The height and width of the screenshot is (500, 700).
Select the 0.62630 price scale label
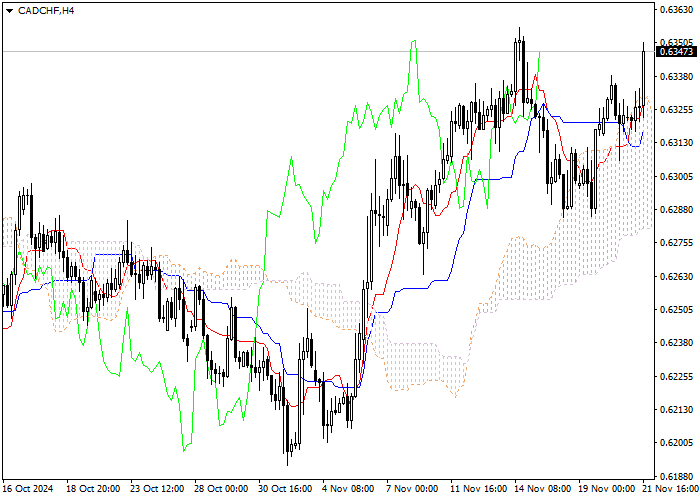point(676,277)
